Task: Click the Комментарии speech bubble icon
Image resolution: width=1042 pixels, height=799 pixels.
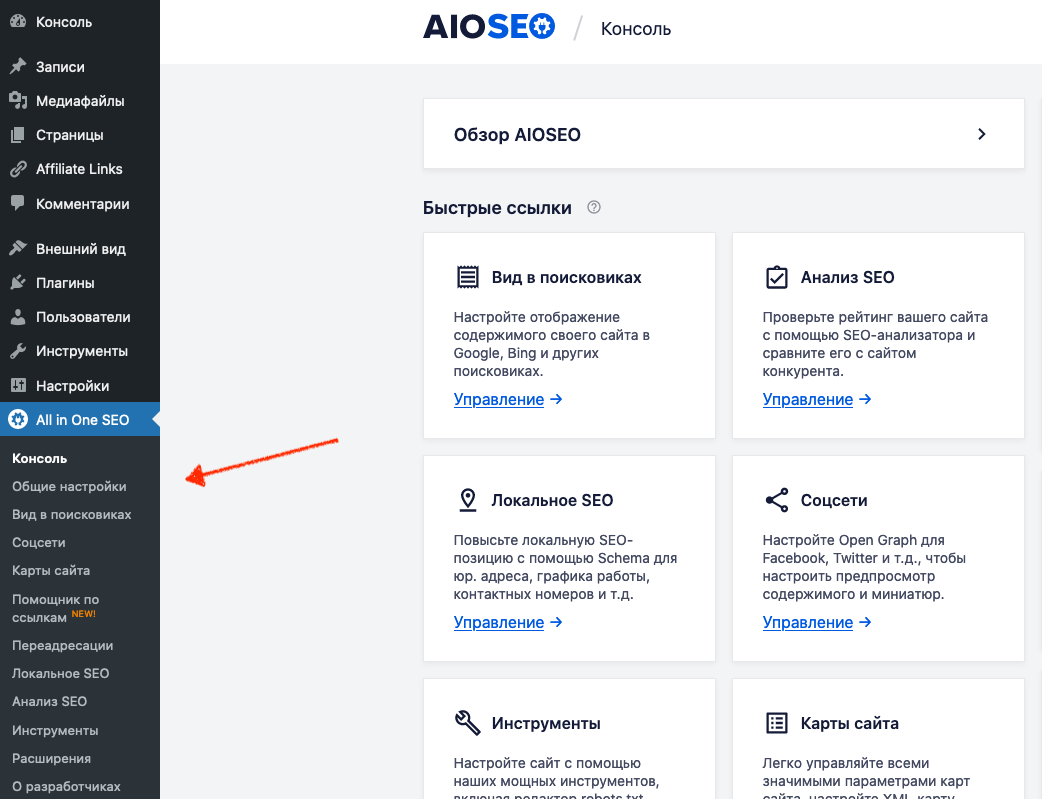Action: point(18,203)
